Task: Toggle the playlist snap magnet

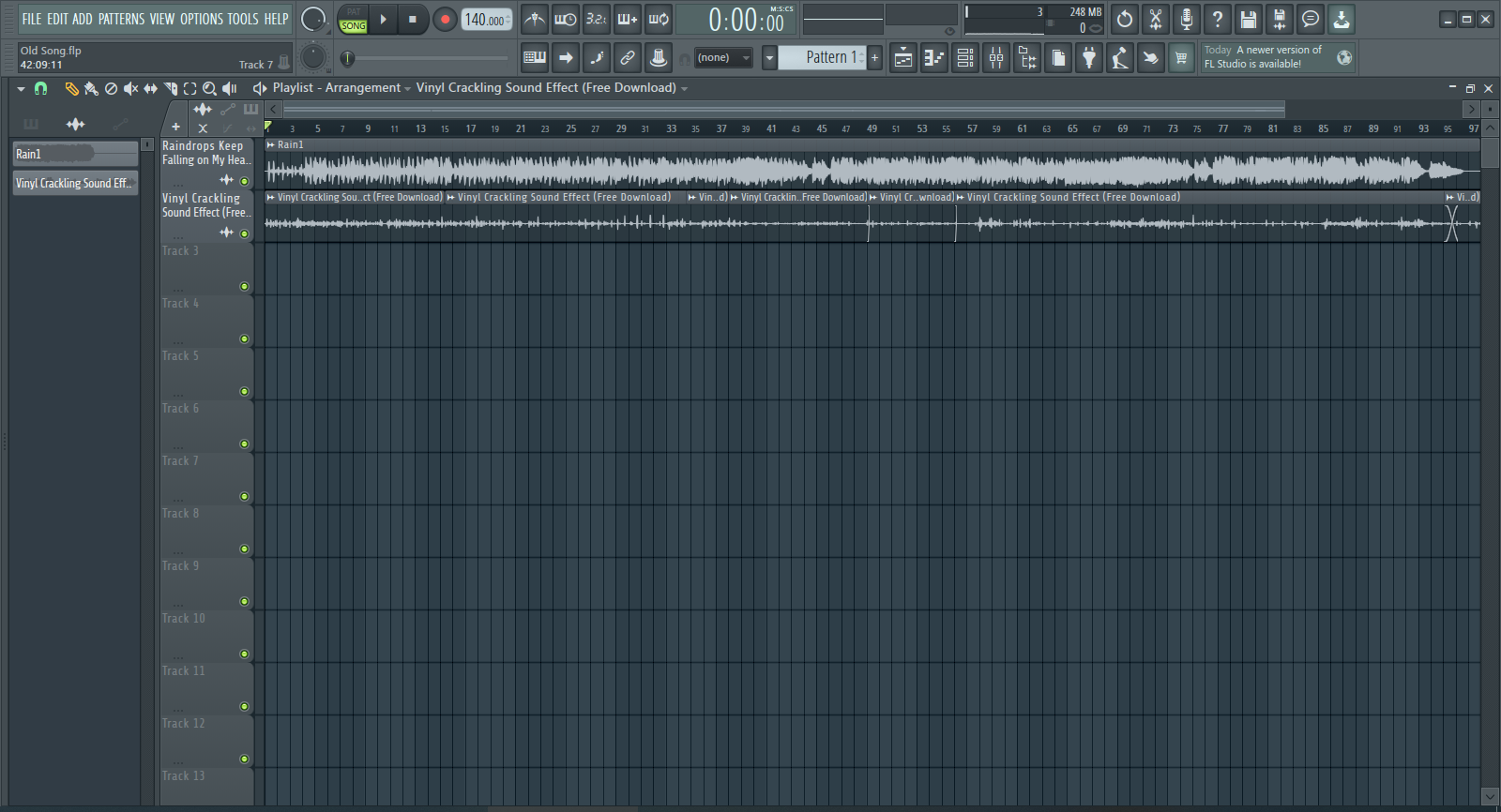Action: click(x=40, y=88)
